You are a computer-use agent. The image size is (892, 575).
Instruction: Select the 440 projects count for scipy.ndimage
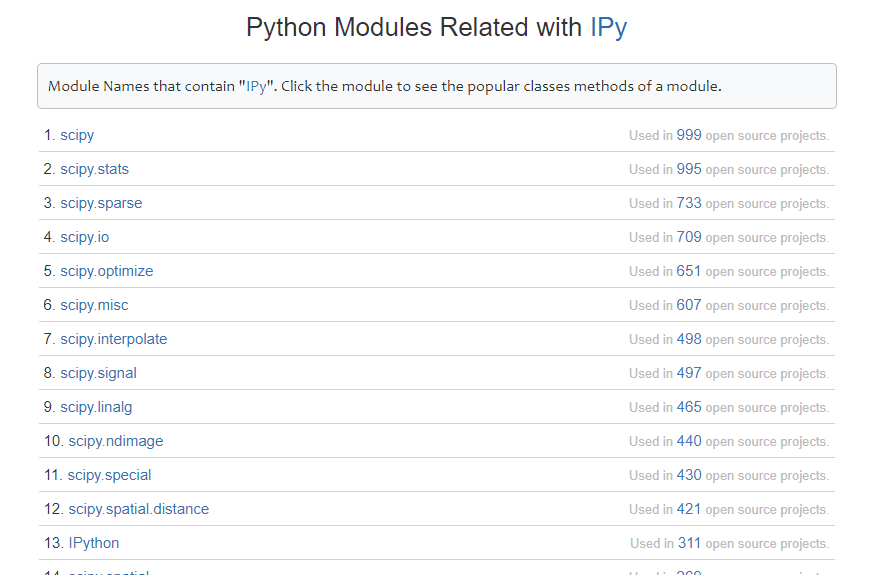click(689, 441)
